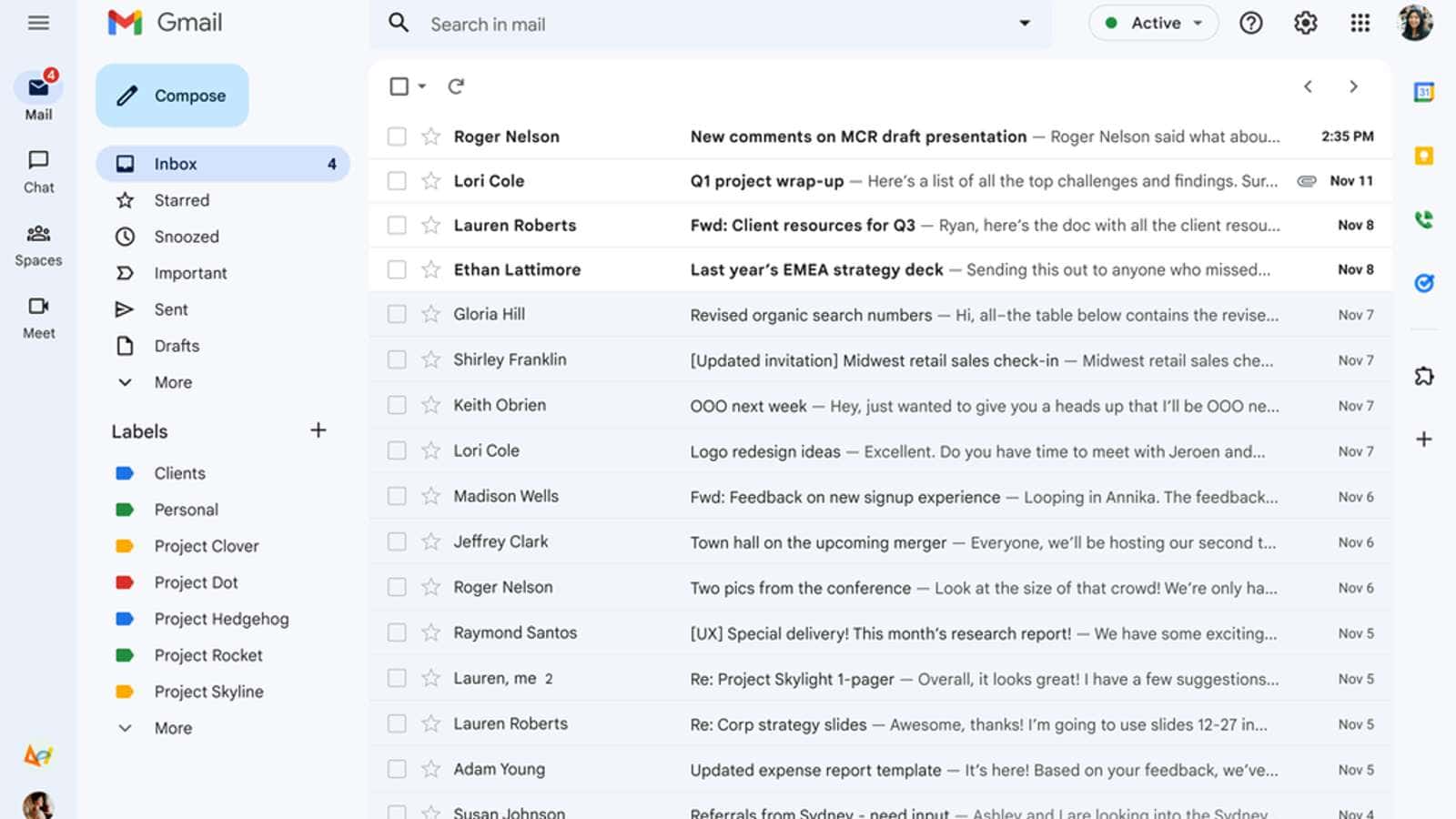Click the Compose button
1456x819 pixels.
[171, 95]
